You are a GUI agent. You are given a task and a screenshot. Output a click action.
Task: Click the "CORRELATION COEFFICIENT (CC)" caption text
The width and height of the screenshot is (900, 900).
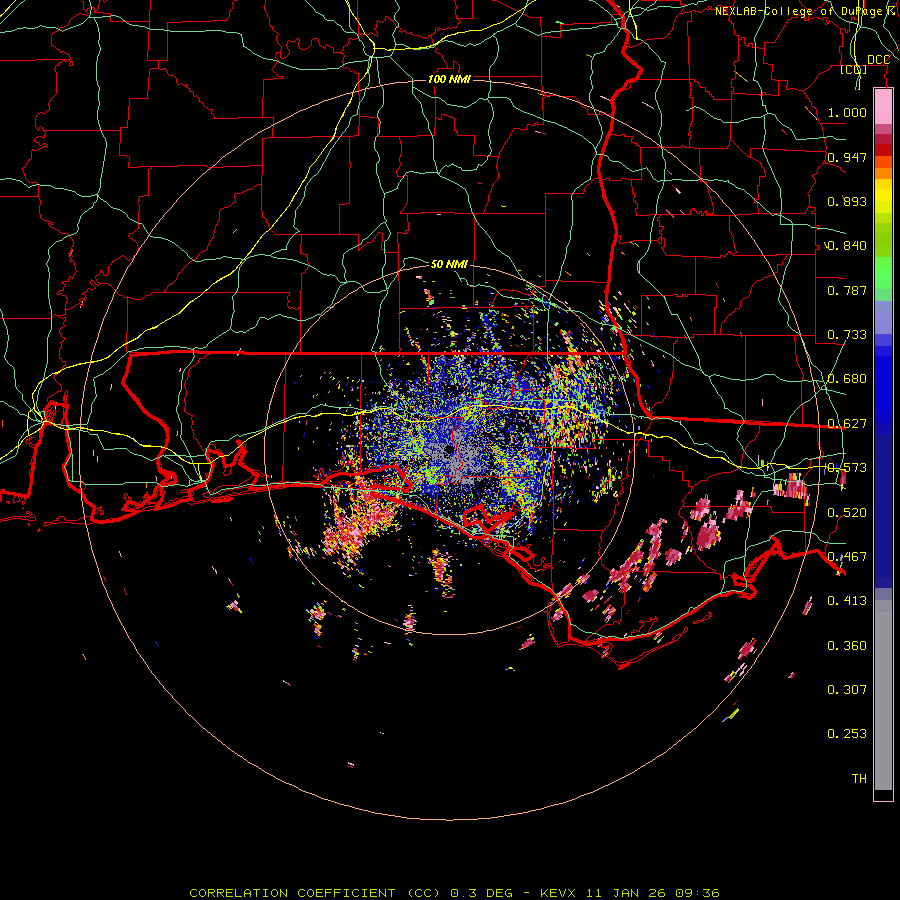[x=315, y=893]
